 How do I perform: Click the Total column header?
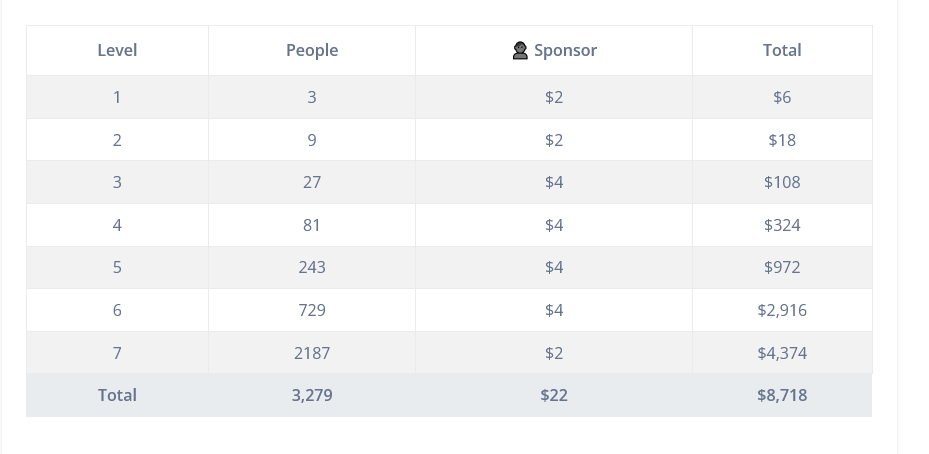(x=782, y=50)
